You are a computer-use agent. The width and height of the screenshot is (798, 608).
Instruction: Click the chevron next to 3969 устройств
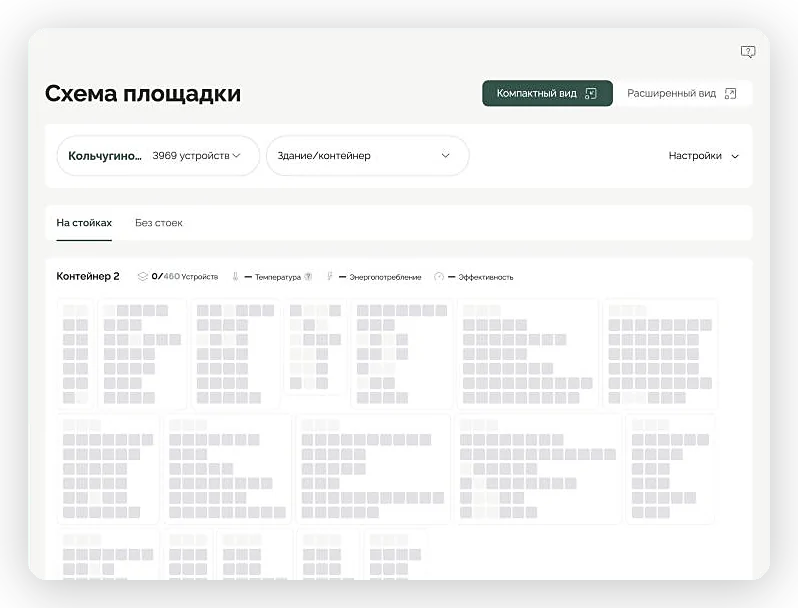point(237,156)
